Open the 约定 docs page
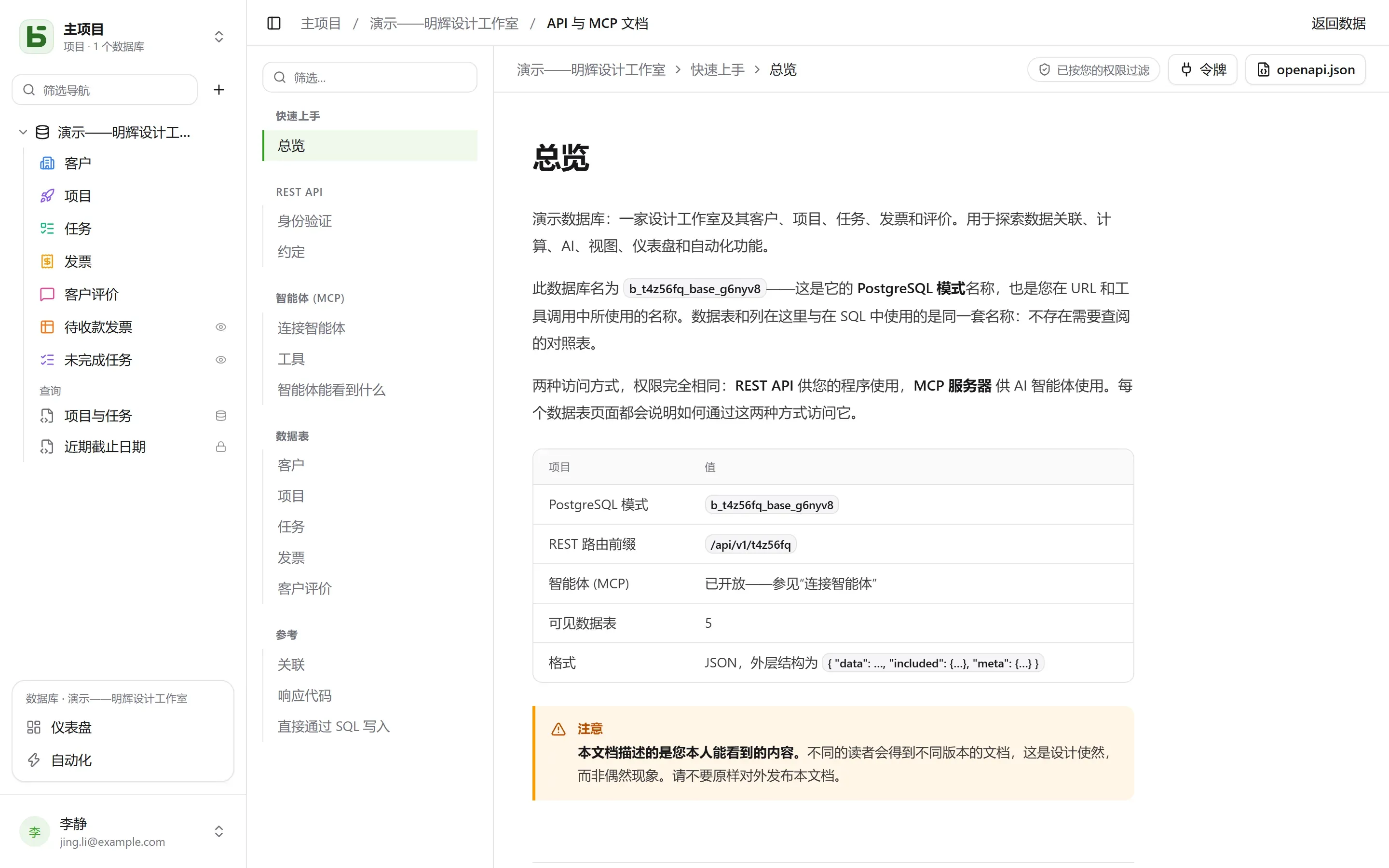The height and width of the screenshot is (868, 1389). click(x=369, y=251)
